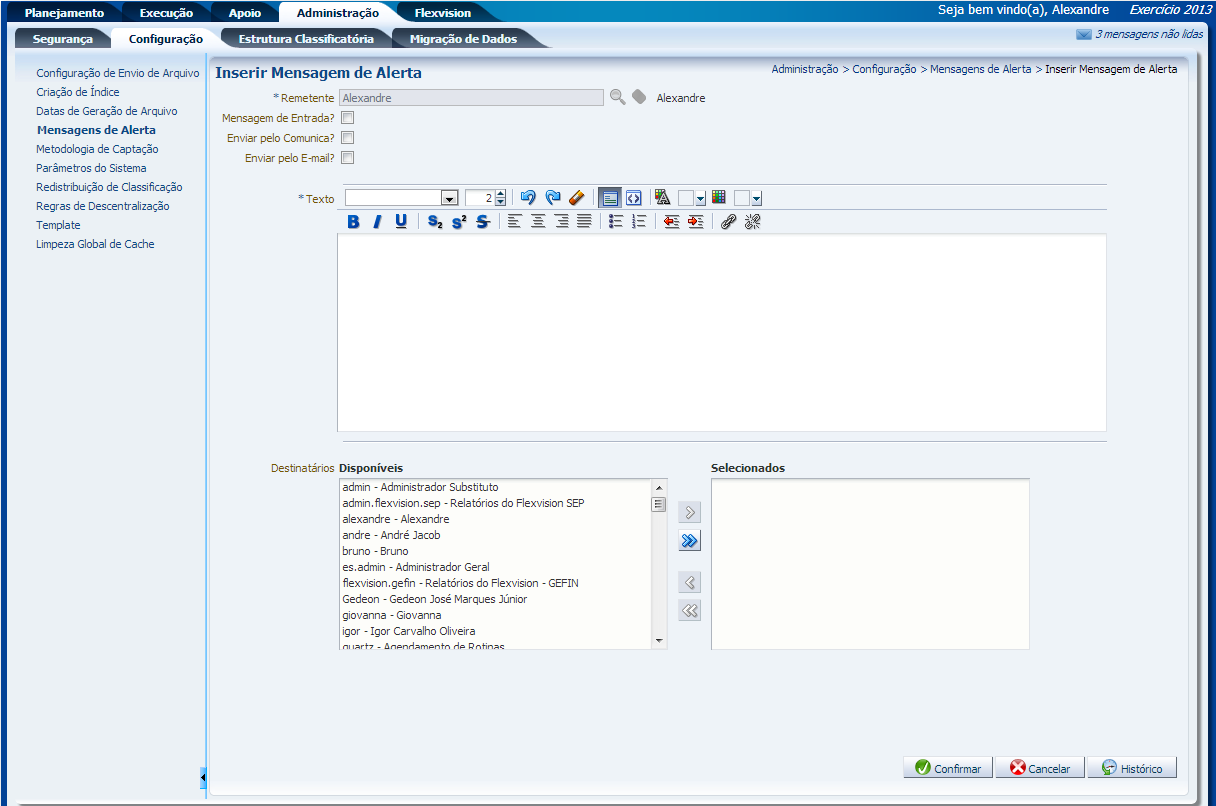Open the background color dropdown arrow
The height and width of the screenshot is (806, 1216).
tap(756, 198)
